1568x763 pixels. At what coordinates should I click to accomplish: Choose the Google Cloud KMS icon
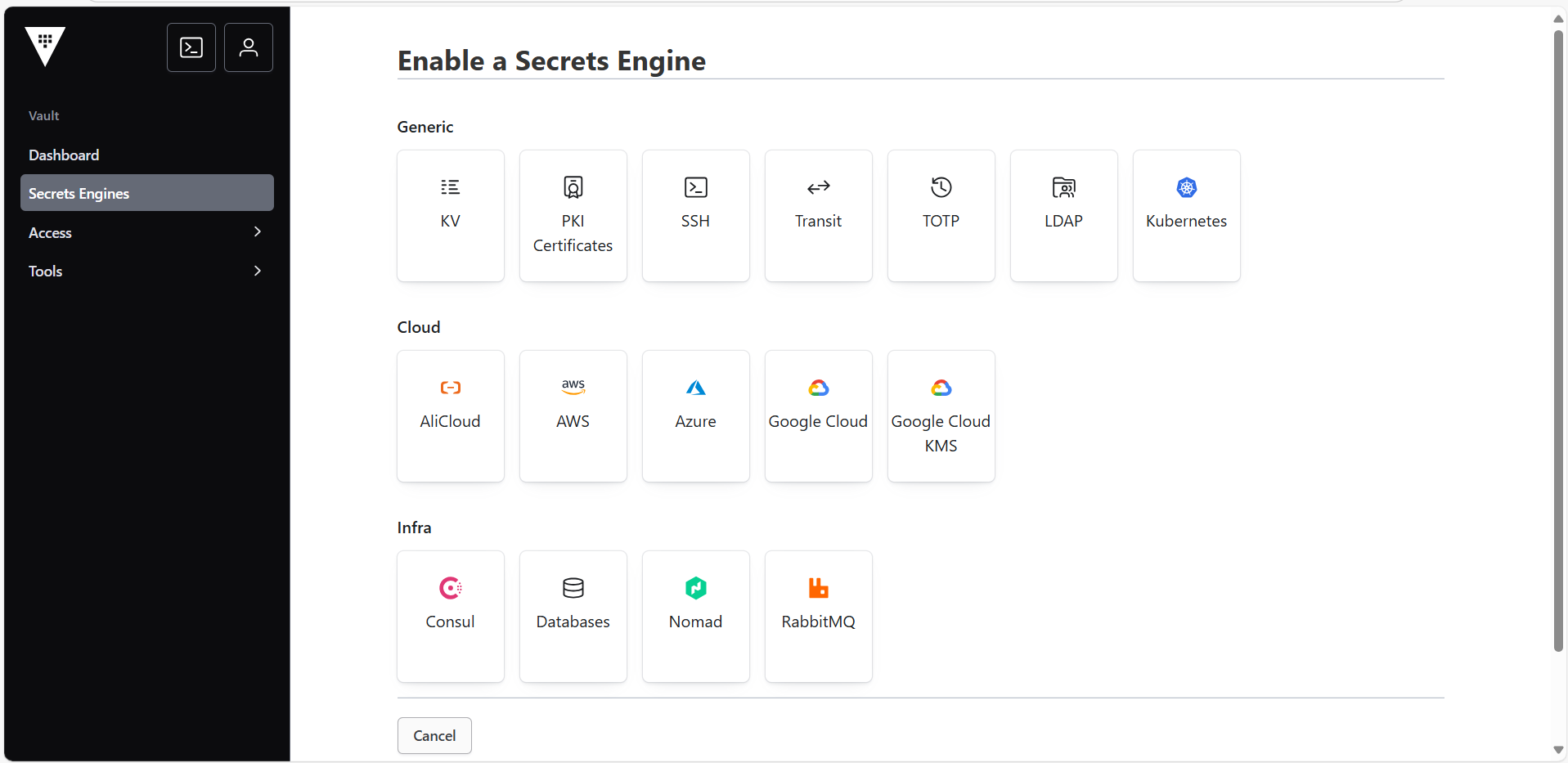point(941,388)
